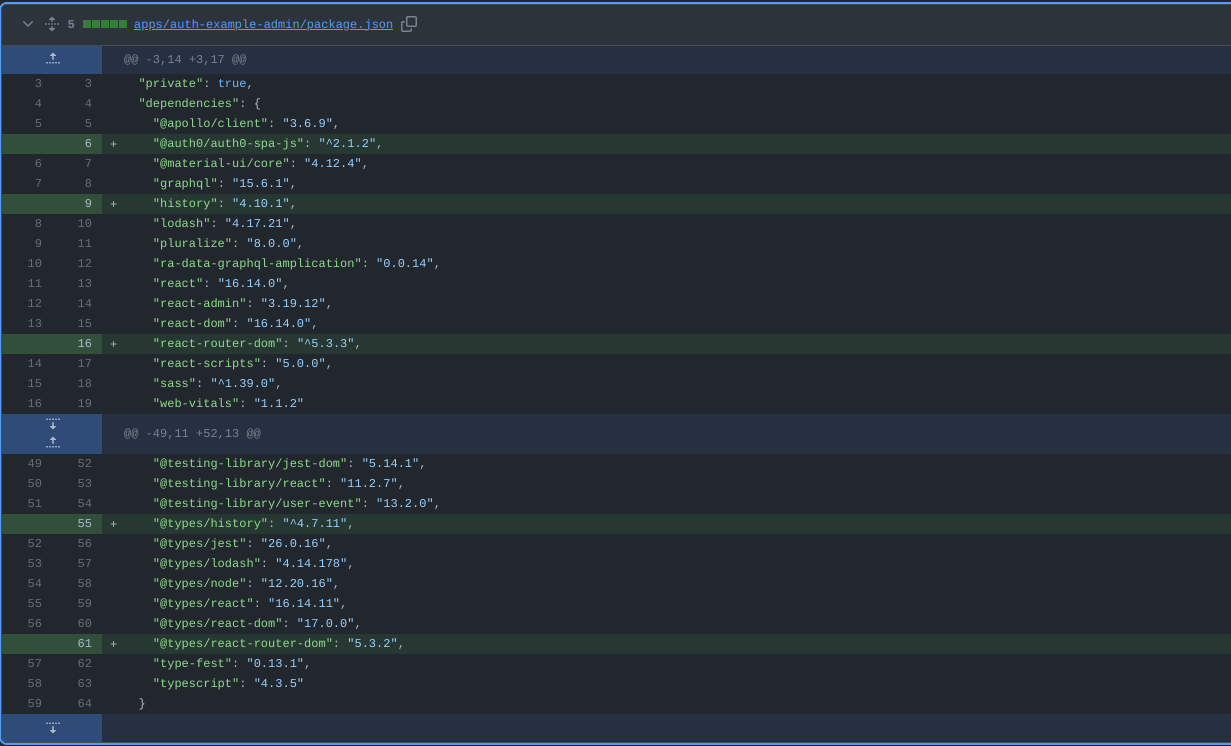Click the "type-fest": "0.13.1" line
Viewport: 1231px width, 746px height.
666,664
